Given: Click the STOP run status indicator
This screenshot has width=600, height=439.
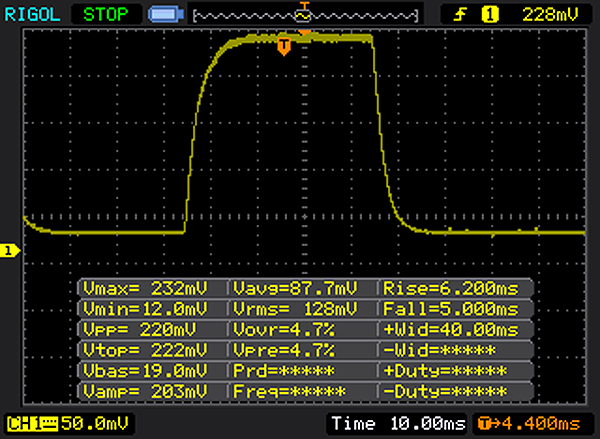Looking at the screenshot, I should pos(106,15).
